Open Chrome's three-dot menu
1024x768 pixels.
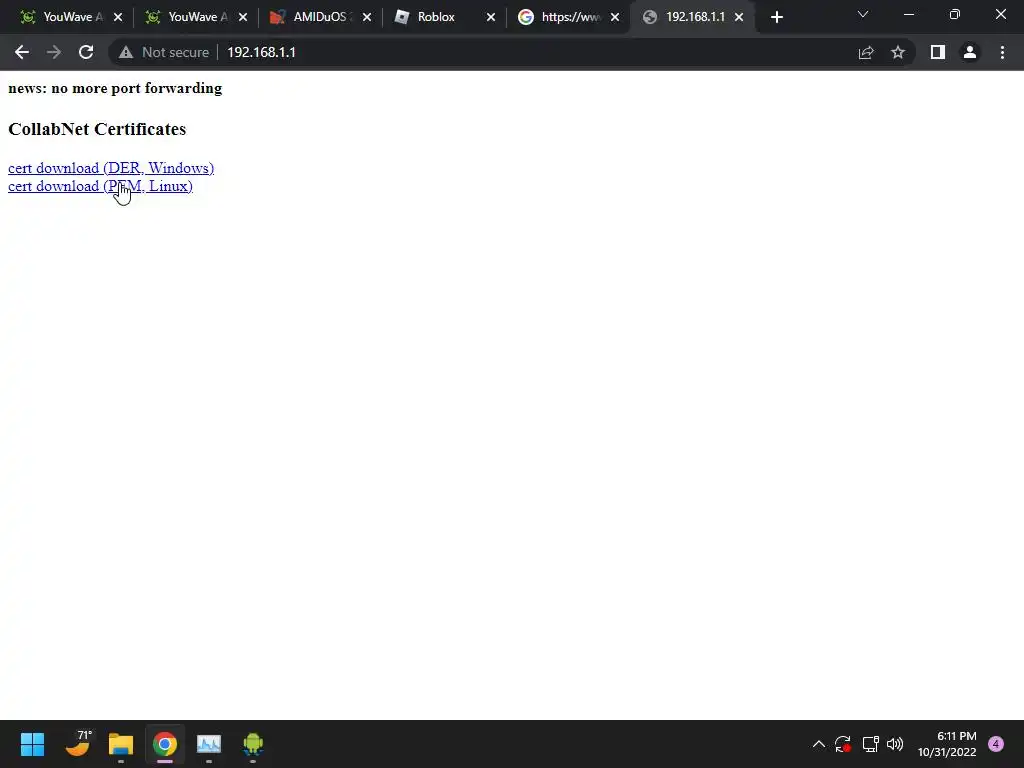[x=1002, y=52]
